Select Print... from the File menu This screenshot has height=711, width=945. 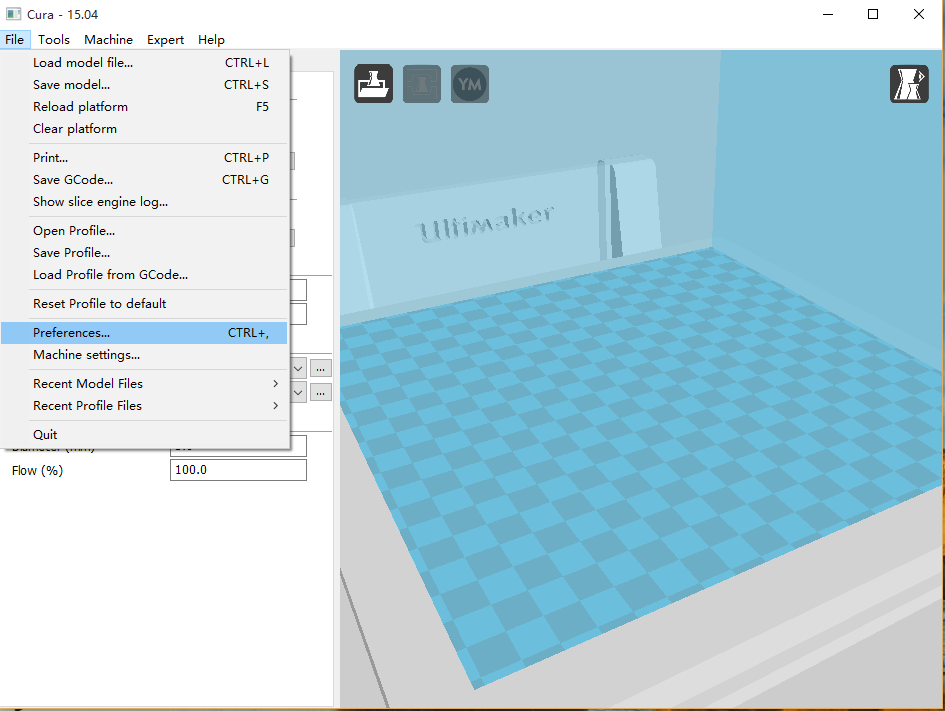tap(144, 158)
